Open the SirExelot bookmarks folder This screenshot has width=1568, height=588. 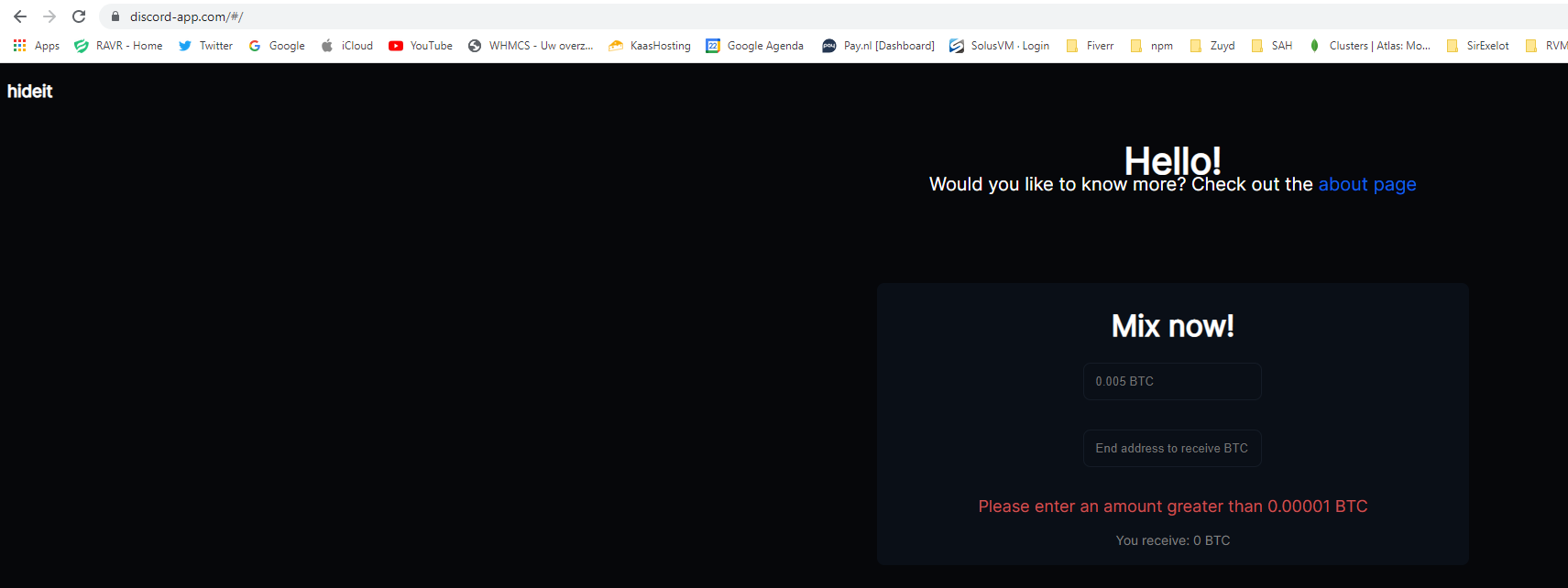coord(1477,46)
